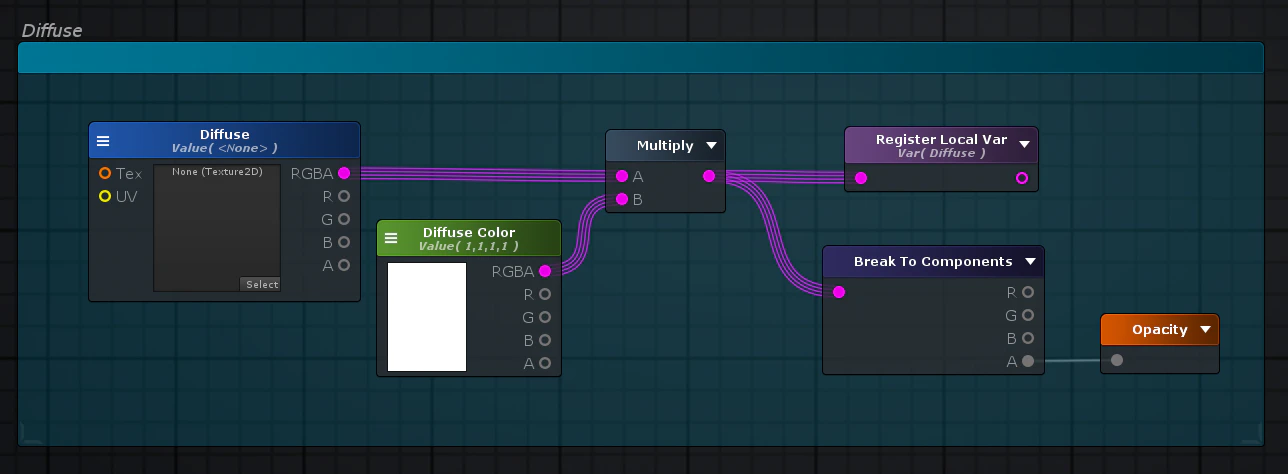Click the B output port of Diffuse Color

[x=545, y=341]
